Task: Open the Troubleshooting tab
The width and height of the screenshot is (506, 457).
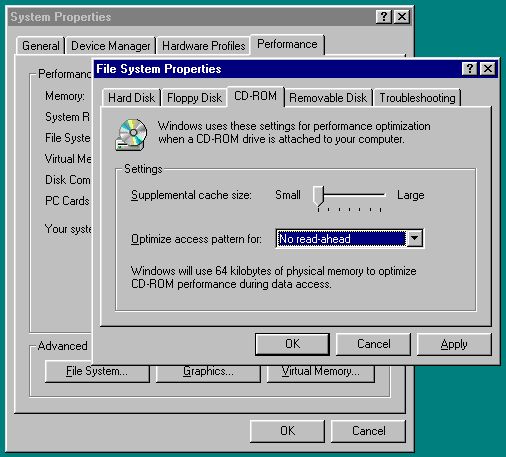Action: (x=417, y=98)
